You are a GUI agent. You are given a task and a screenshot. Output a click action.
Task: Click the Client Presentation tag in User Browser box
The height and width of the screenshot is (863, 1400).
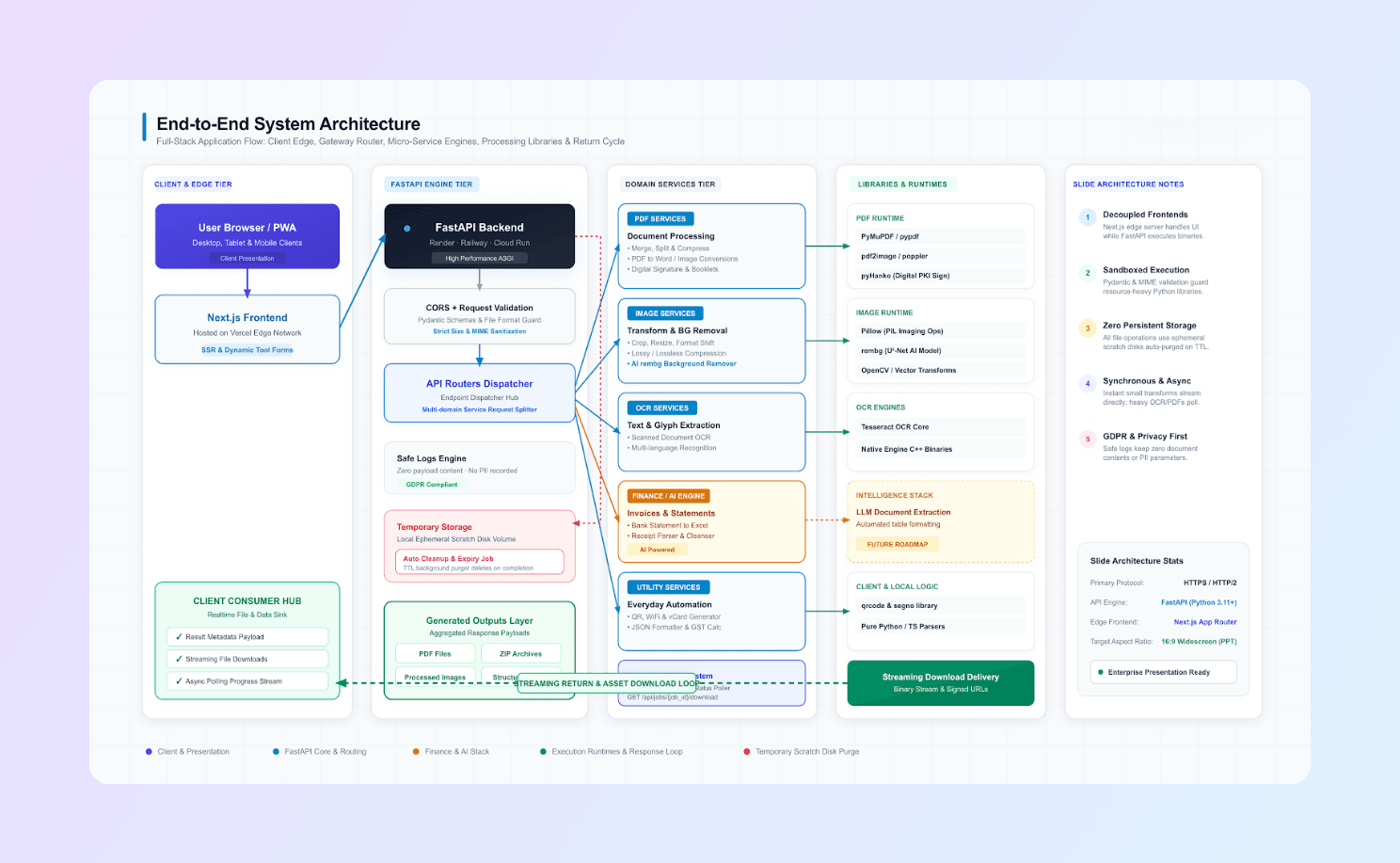tap(247, 258)
